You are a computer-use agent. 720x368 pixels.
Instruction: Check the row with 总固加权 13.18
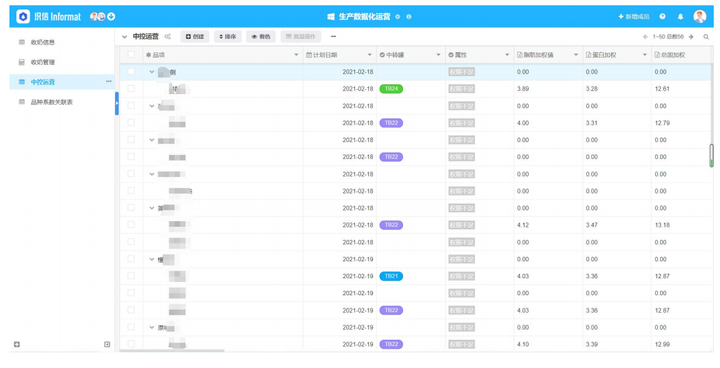point(131,225)
